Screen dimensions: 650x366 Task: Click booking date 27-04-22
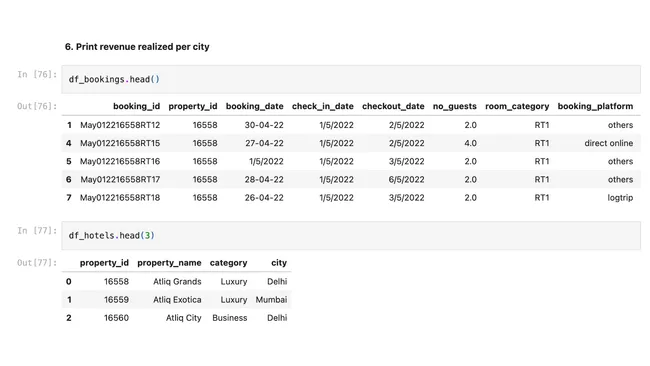tap(264, 143)
